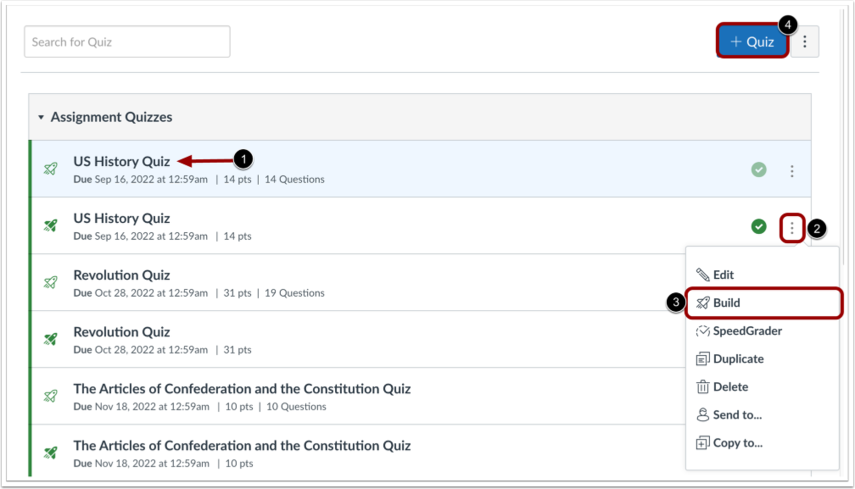Click the Edit pencil icon in the menu
855x489 pixels.
pos(702,274)
